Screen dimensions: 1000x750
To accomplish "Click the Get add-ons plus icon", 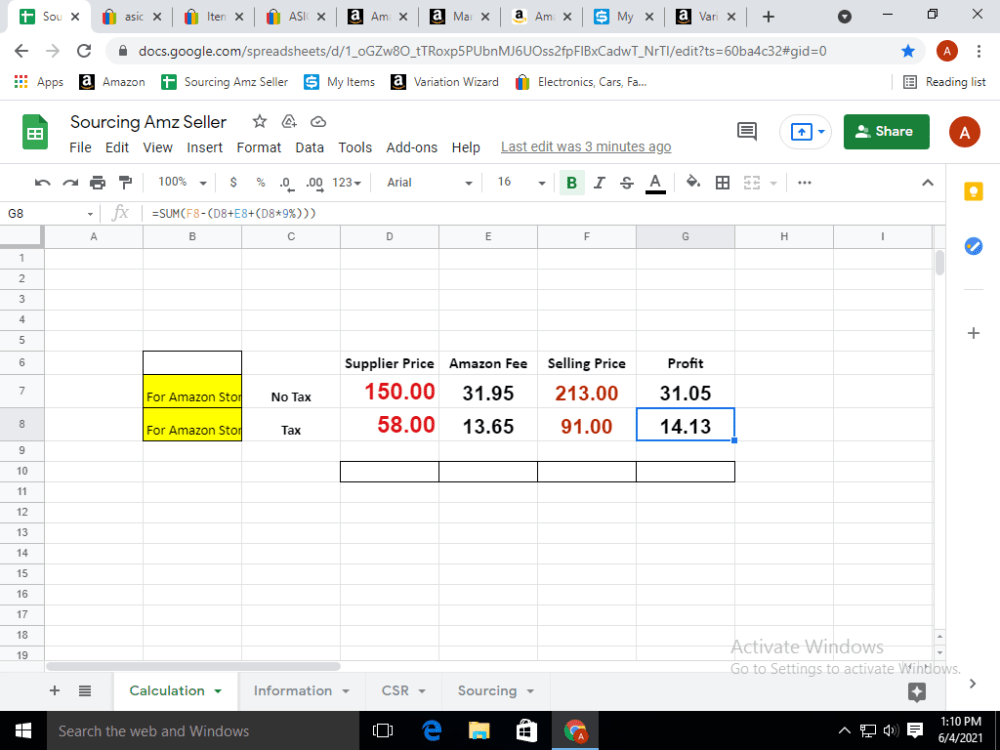I will click(x=973, y=333).
